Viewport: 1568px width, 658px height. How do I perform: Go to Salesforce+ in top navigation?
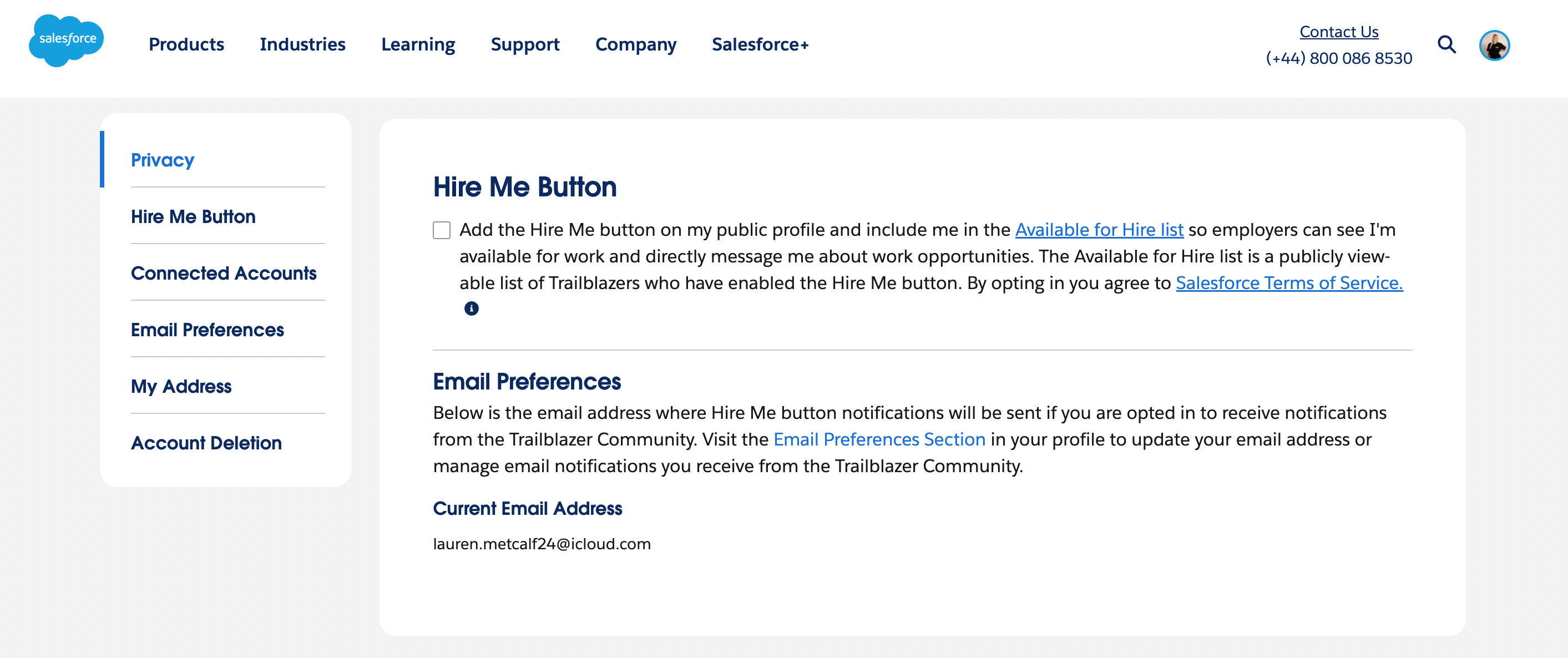click(760, 44)
